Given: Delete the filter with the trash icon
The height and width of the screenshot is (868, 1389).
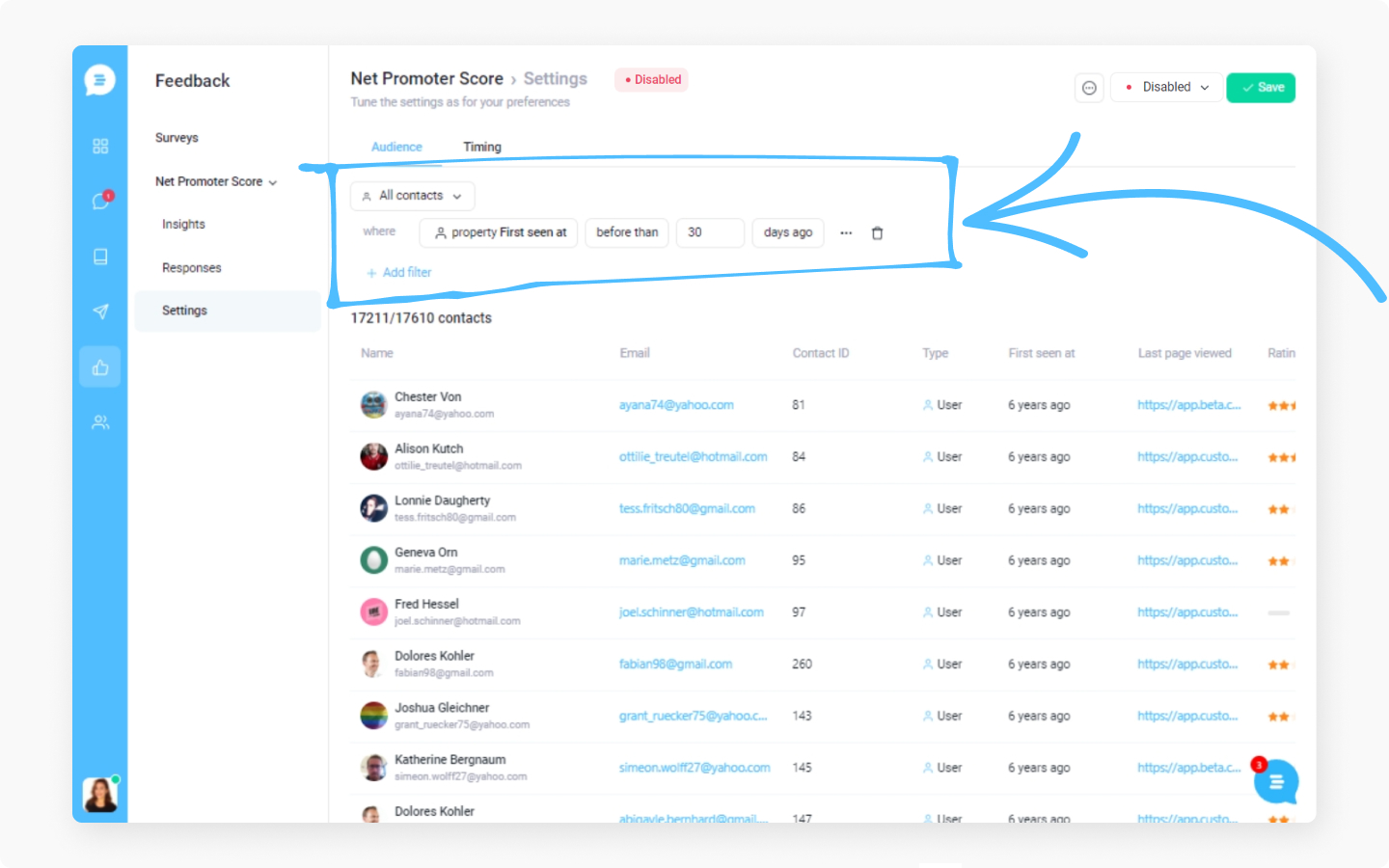Looking at the screenshot, I should pyautogui.click(x=878, y=233).
